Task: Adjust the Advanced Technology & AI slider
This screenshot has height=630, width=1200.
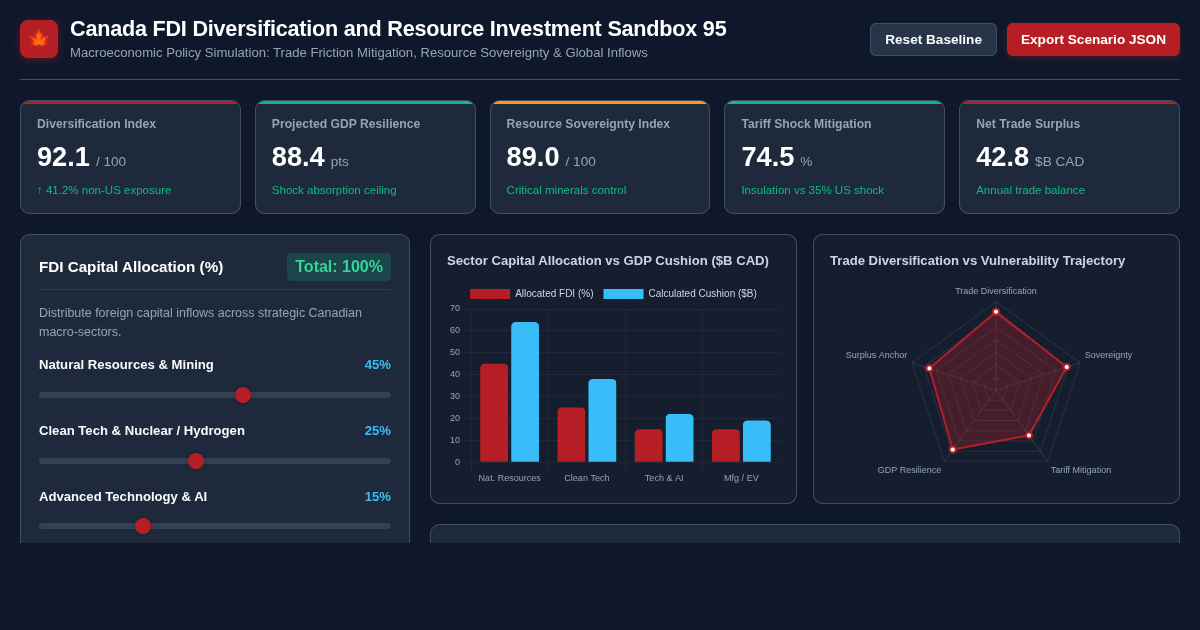Action: (x=215, y=526)
